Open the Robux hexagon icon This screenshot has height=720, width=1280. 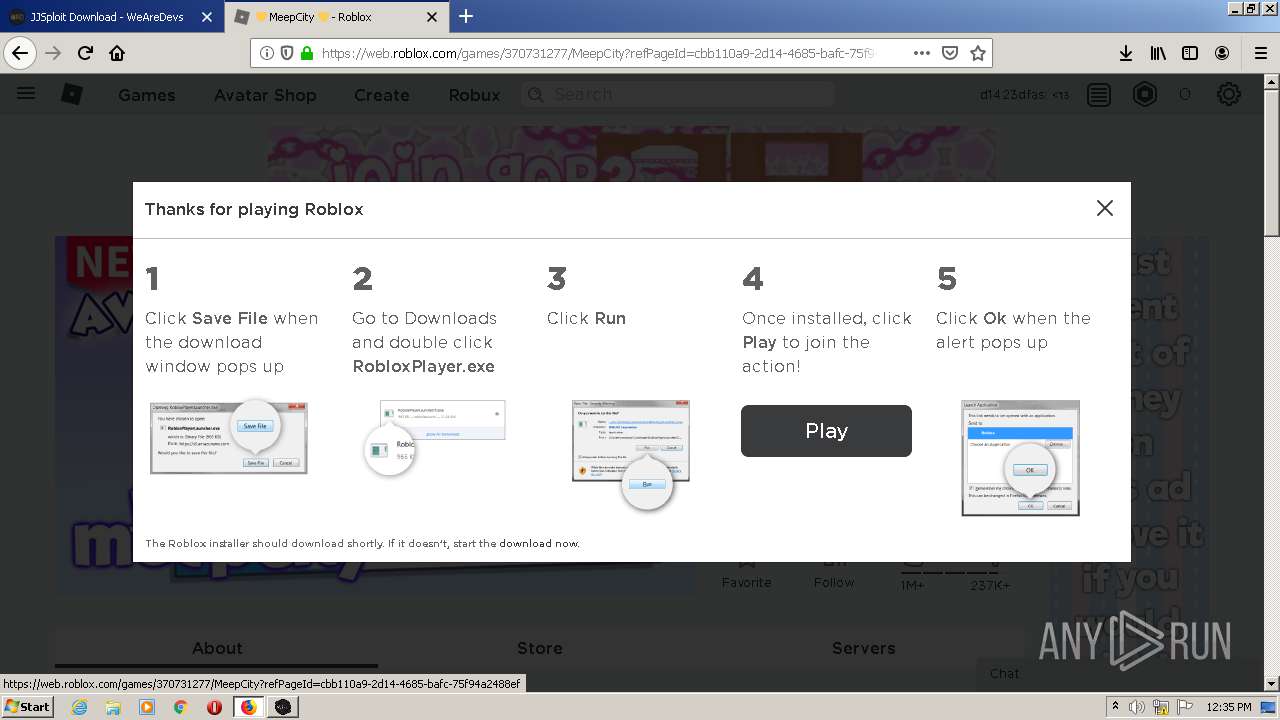click(x=1145, y=94)
